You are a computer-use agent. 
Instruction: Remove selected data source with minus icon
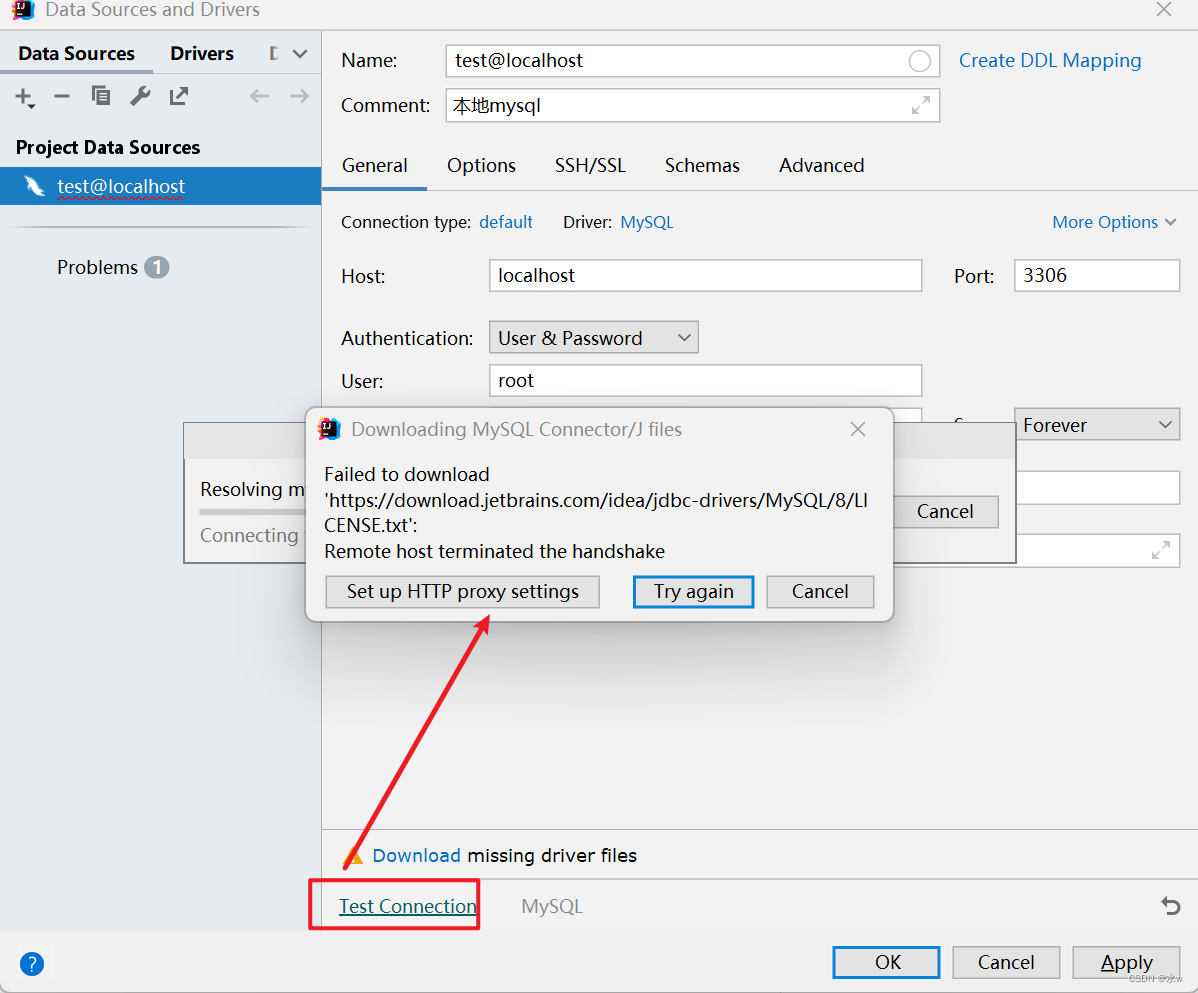click(x=62, y=96)
